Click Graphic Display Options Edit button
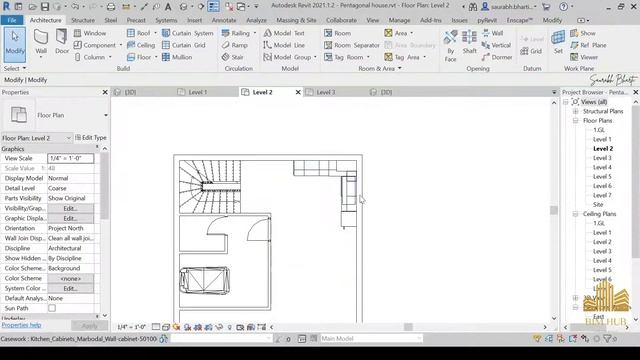640x360 pixels. [70, 218]
